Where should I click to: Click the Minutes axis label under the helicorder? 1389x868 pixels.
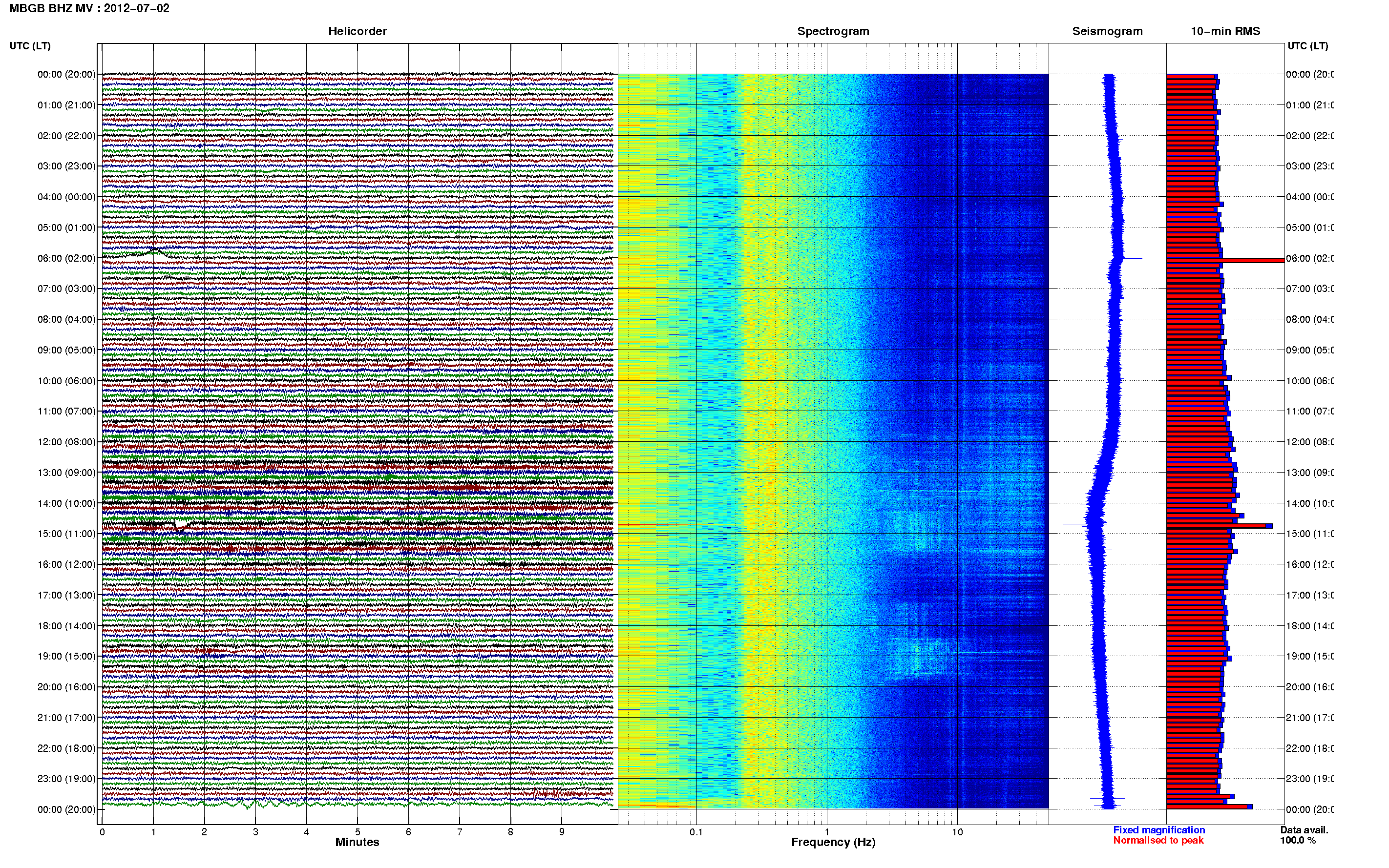(357, 842)
